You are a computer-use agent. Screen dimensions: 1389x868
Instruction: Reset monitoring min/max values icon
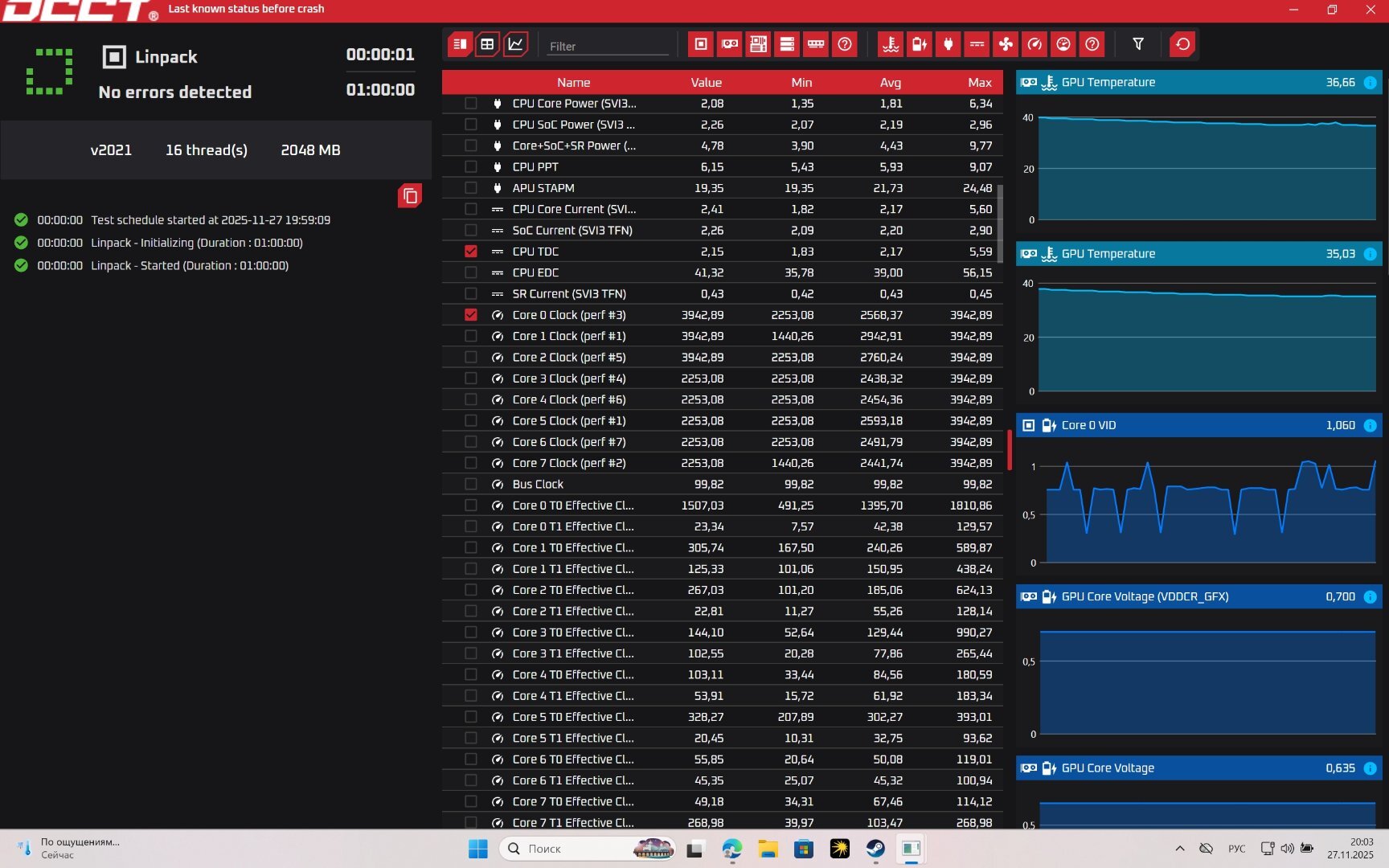click(x=1182, y=44)
